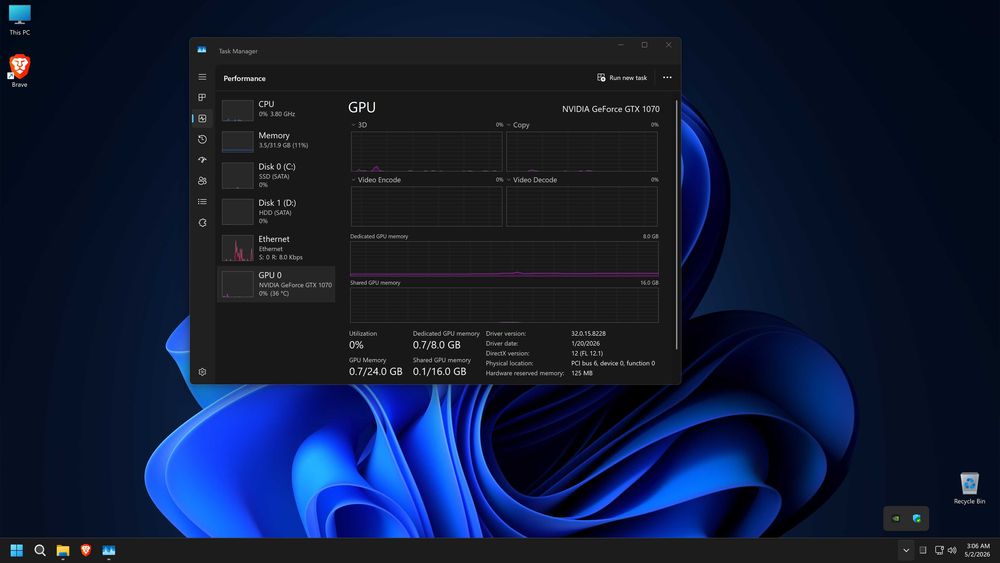Click the NVIDIA GeForce GTX 1070 title text

[x=610, y=109]
